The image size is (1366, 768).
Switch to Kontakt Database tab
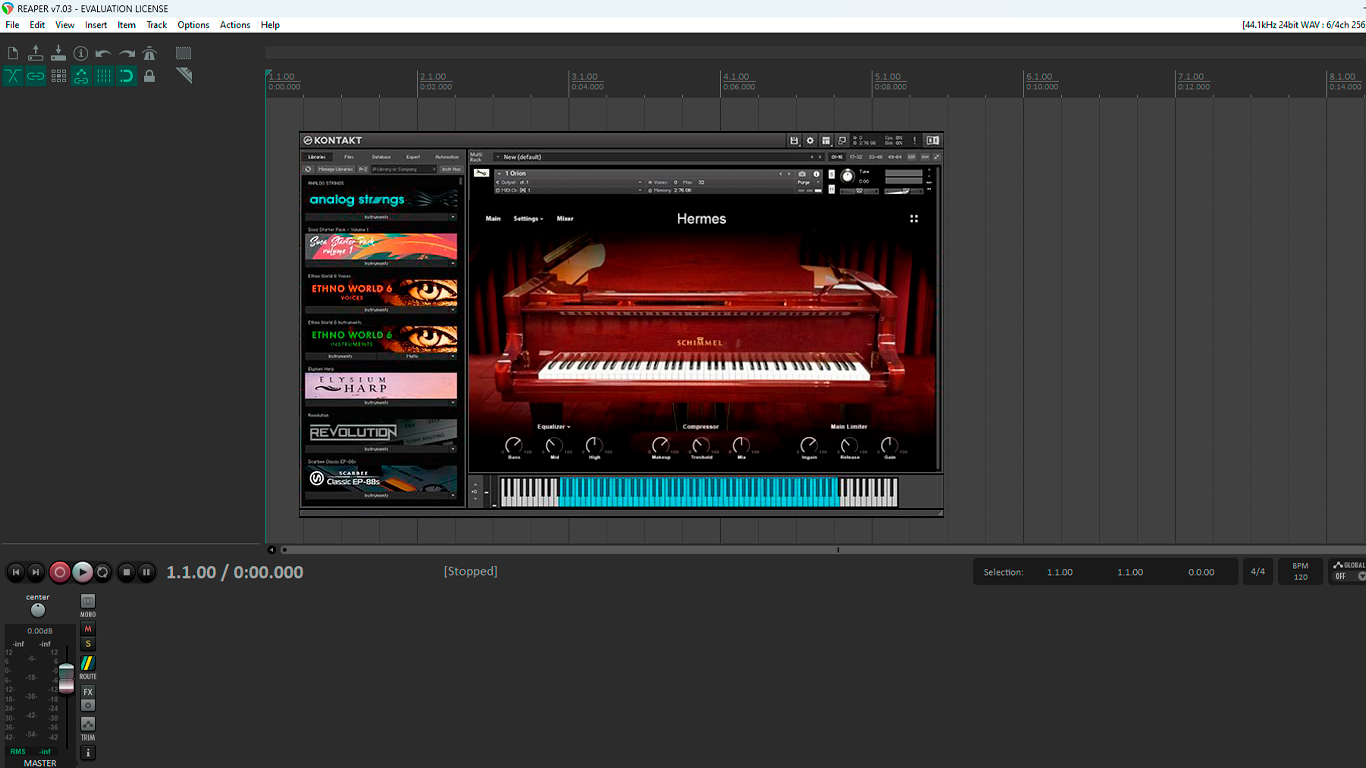pos(381,157)
